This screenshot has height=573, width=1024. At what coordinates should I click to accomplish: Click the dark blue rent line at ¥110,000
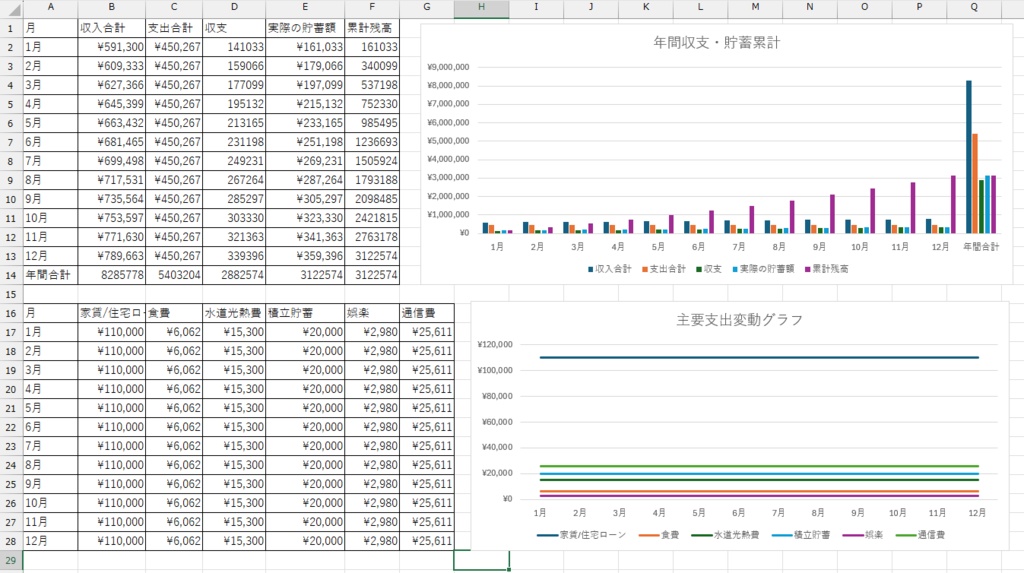click(759, 357)
